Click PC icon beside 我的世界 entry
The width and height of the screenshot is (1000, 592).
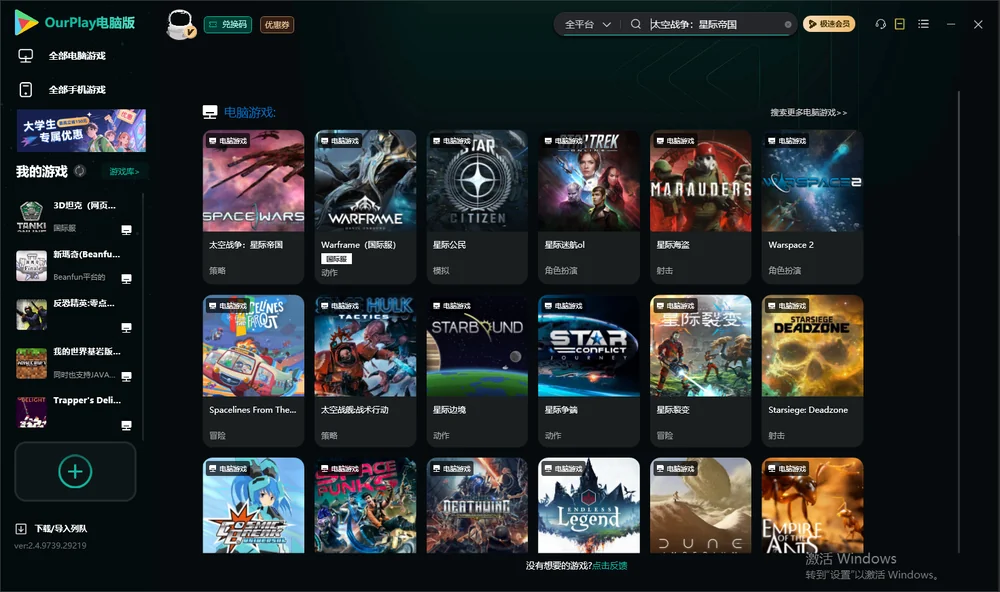point(126,376)
